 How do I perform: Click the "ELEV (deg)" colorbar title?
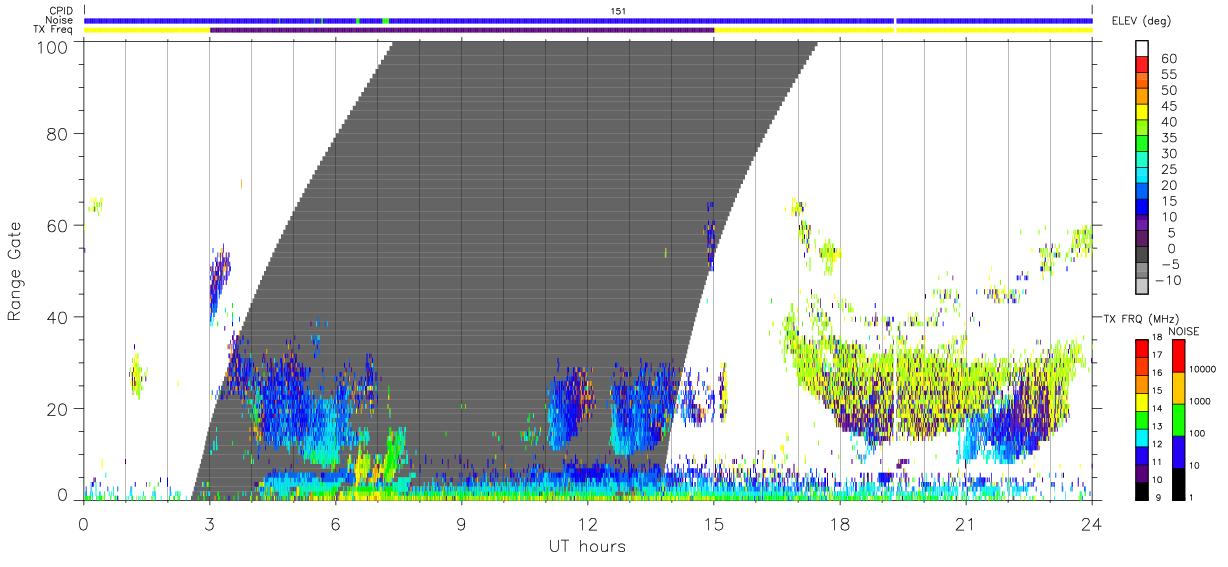pyautogui.click(x=1142, y=20)
